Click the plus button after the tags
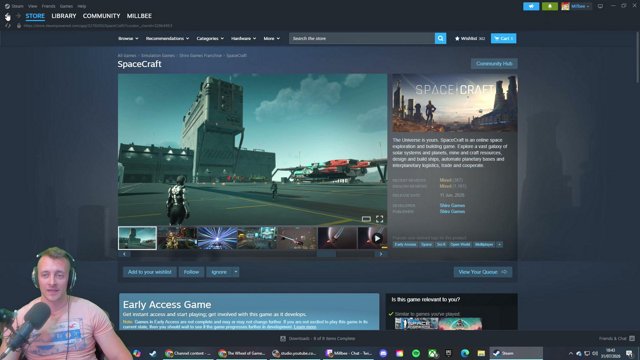This screenshot has width=640, height=360. [x=500, y=244]
